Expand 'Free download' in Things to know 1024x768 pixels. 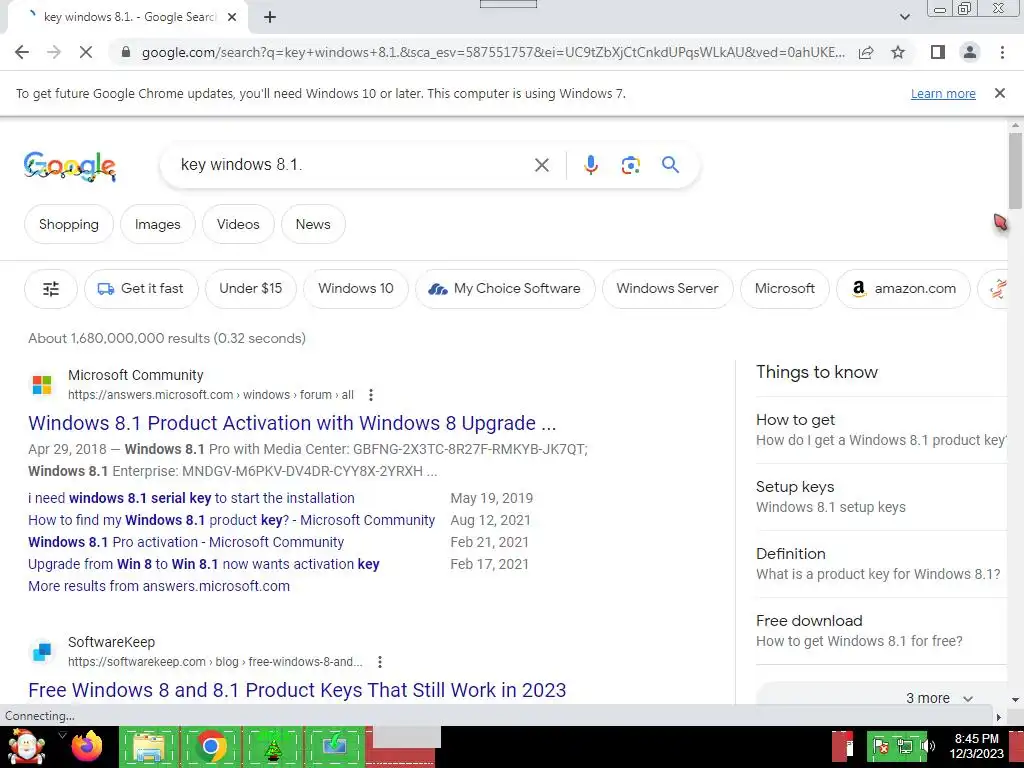pyautogui.click(x=881, y=630)
